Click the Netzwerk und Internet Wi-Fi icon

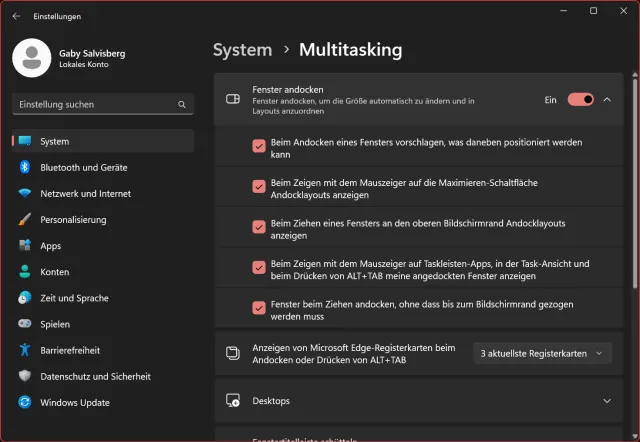[x=25, y=194]
